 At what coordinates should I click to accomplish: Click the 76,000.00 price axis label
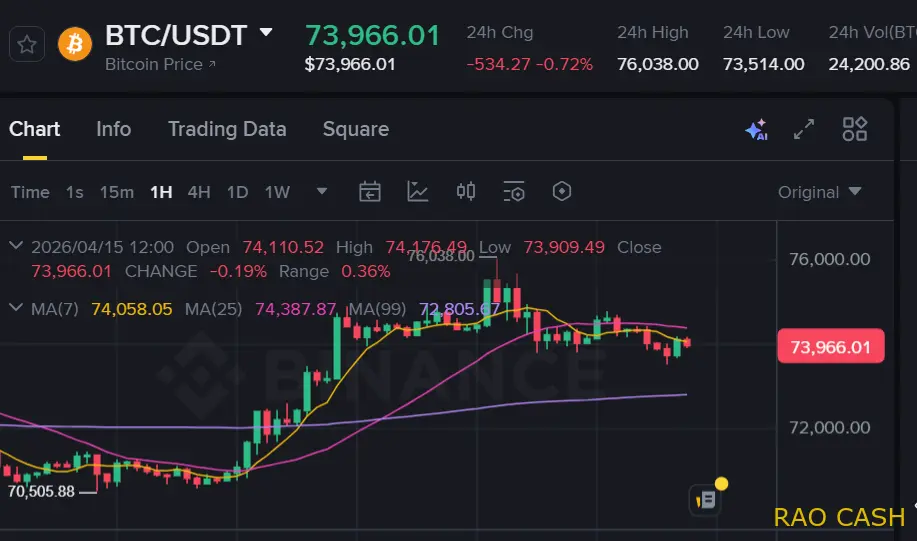(x=829, y=259)
